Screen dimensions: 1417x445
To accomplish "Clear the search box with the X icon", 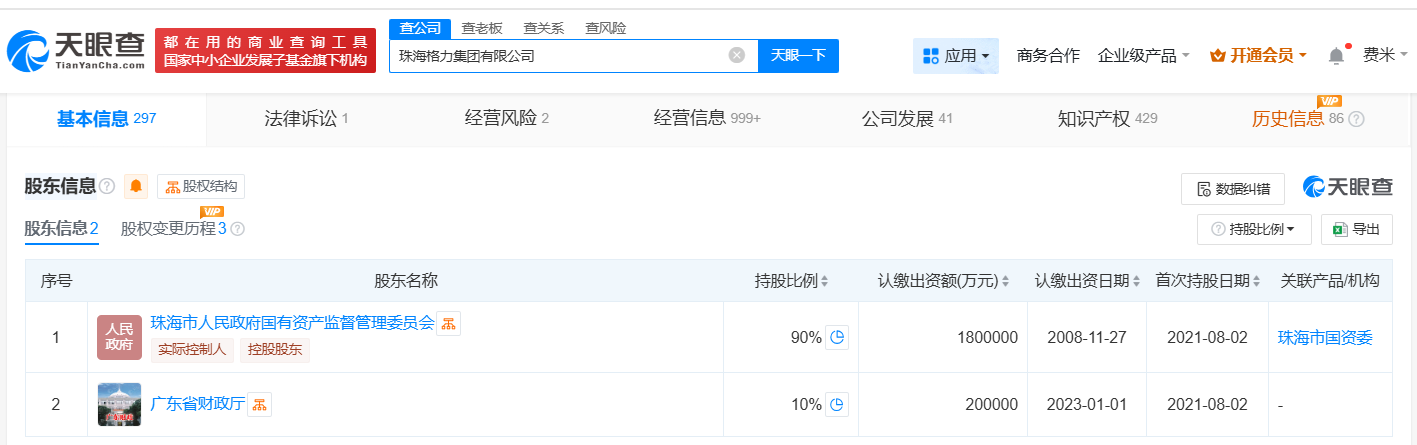I will (x=737, y=56).
